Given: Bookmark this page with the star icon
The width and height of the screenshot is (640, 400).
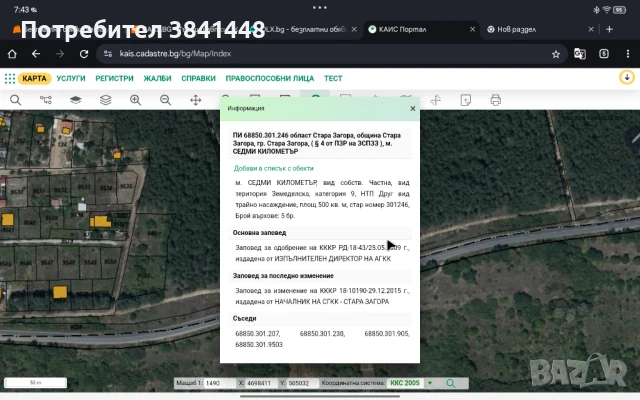Looking at the screenshot, I should coord(556,53).
